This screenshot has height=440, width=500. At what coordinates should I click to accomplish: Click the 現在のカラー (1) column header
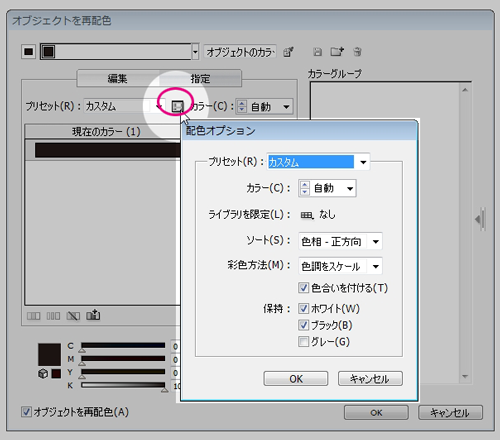point(103,132)
